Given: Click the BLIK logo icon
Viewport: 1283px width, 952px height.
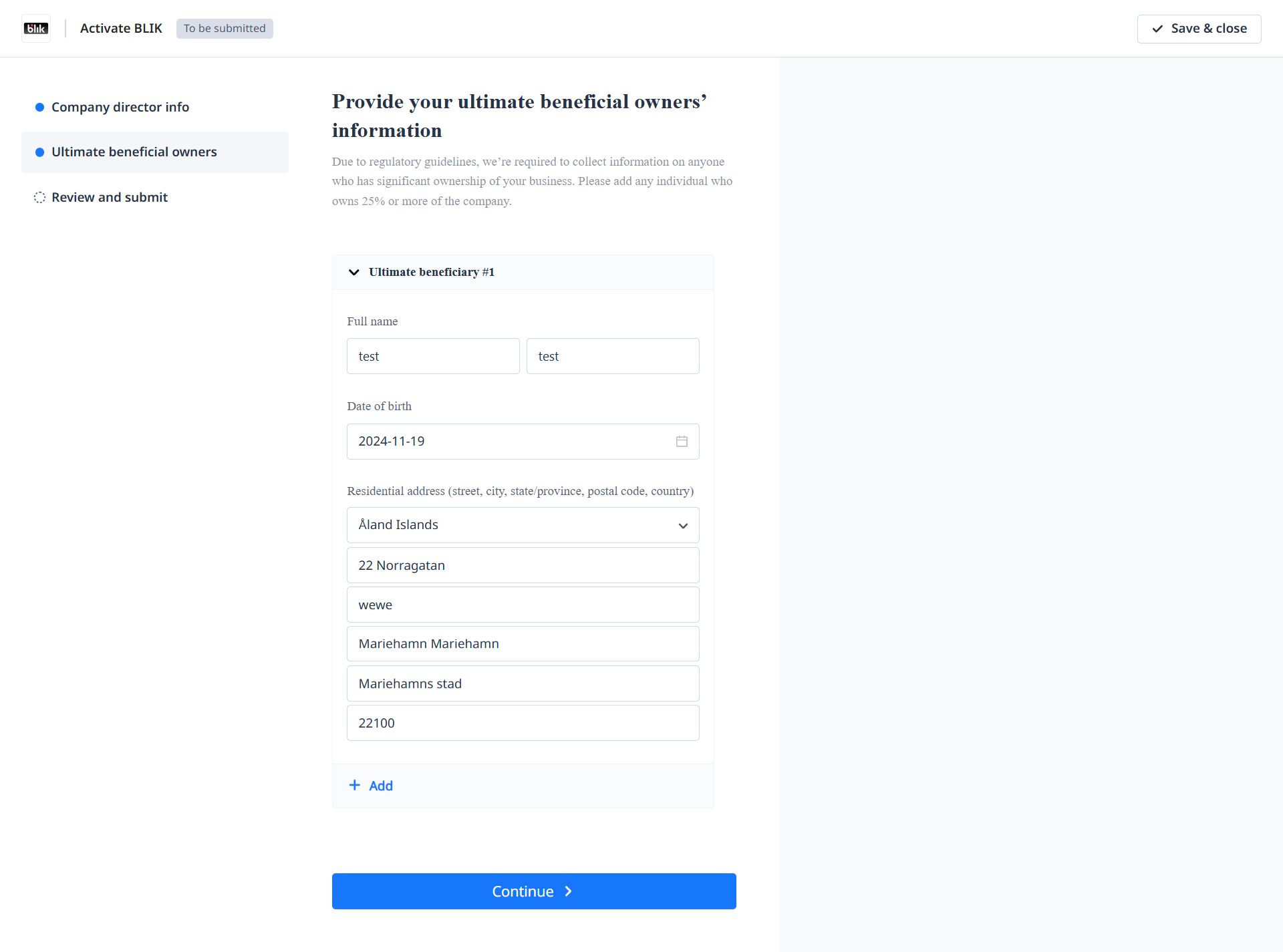Looking at the screenshot, I should tap(36, 29).
